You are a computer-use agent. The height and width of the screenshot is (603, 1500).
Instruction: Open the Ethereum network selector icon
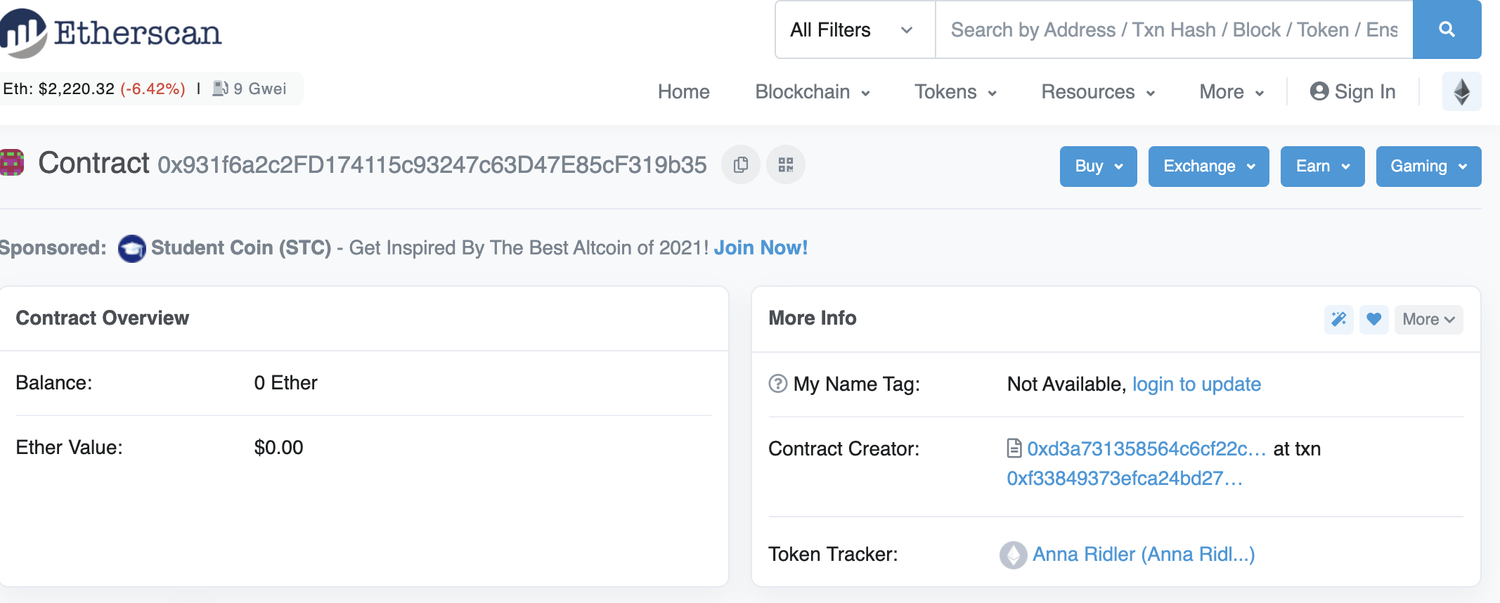1461,91
